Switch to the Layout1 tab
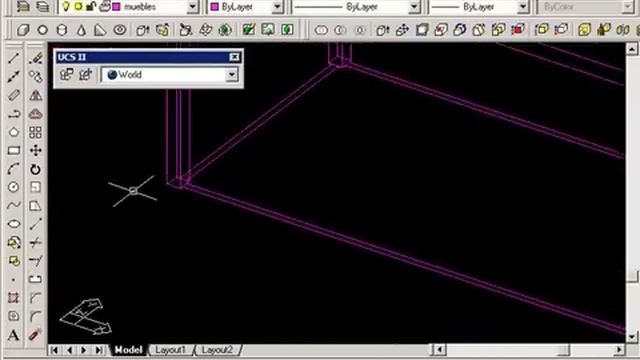 pyautogui.click(x=171, y=350)
